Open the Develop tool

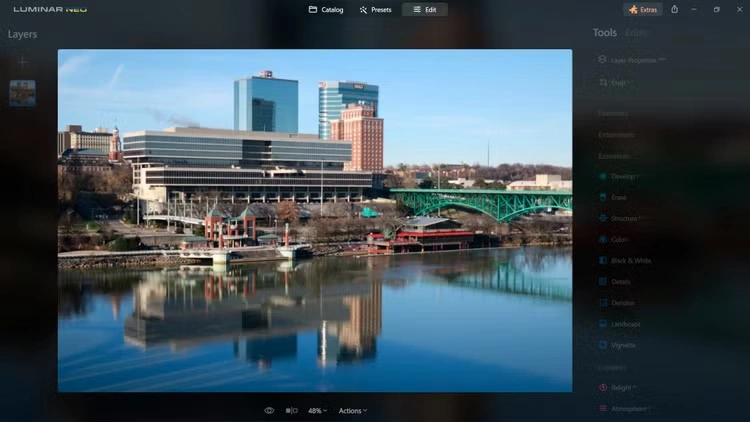619,176
